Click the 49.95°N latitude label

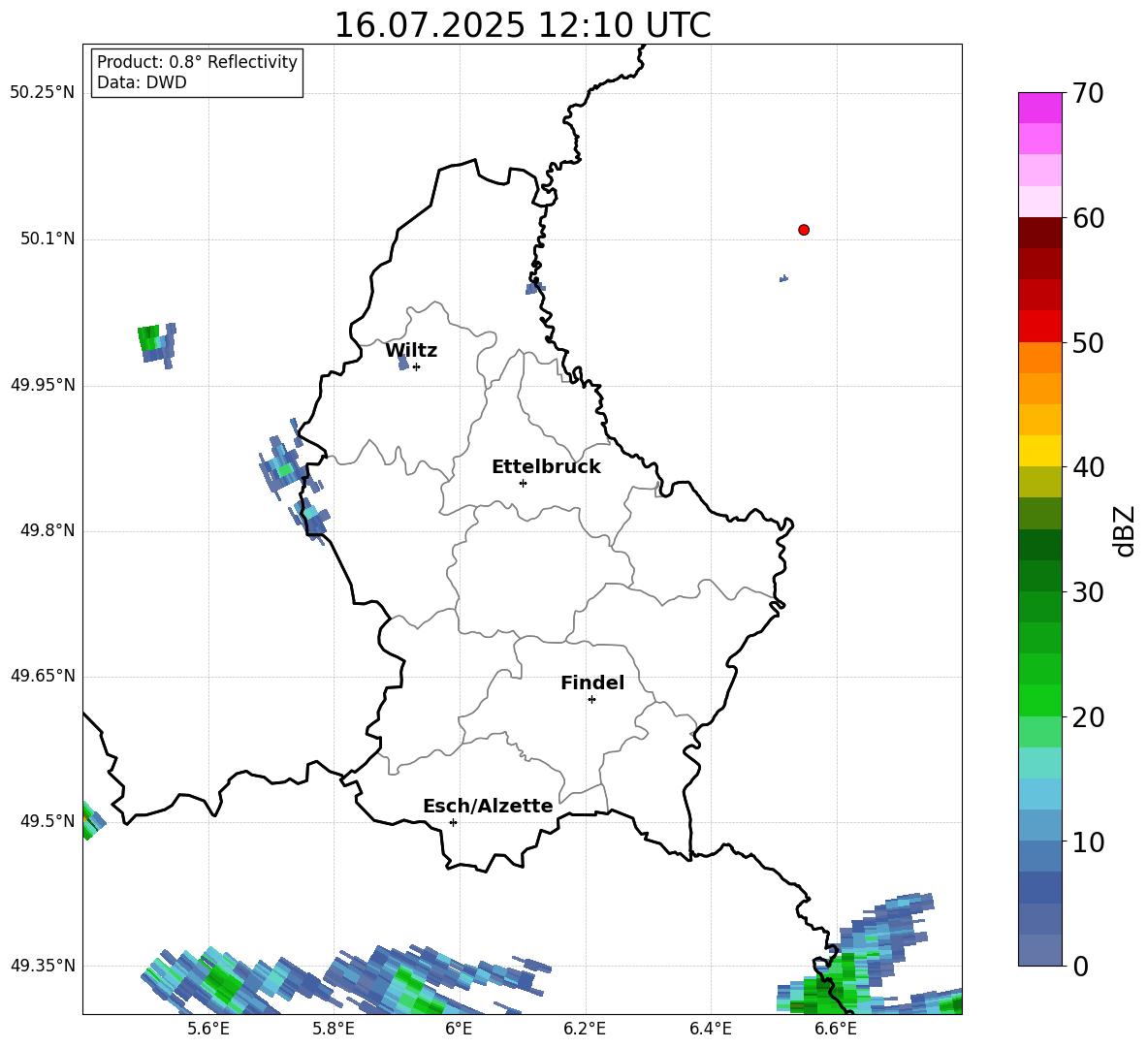tap(43, 385)
